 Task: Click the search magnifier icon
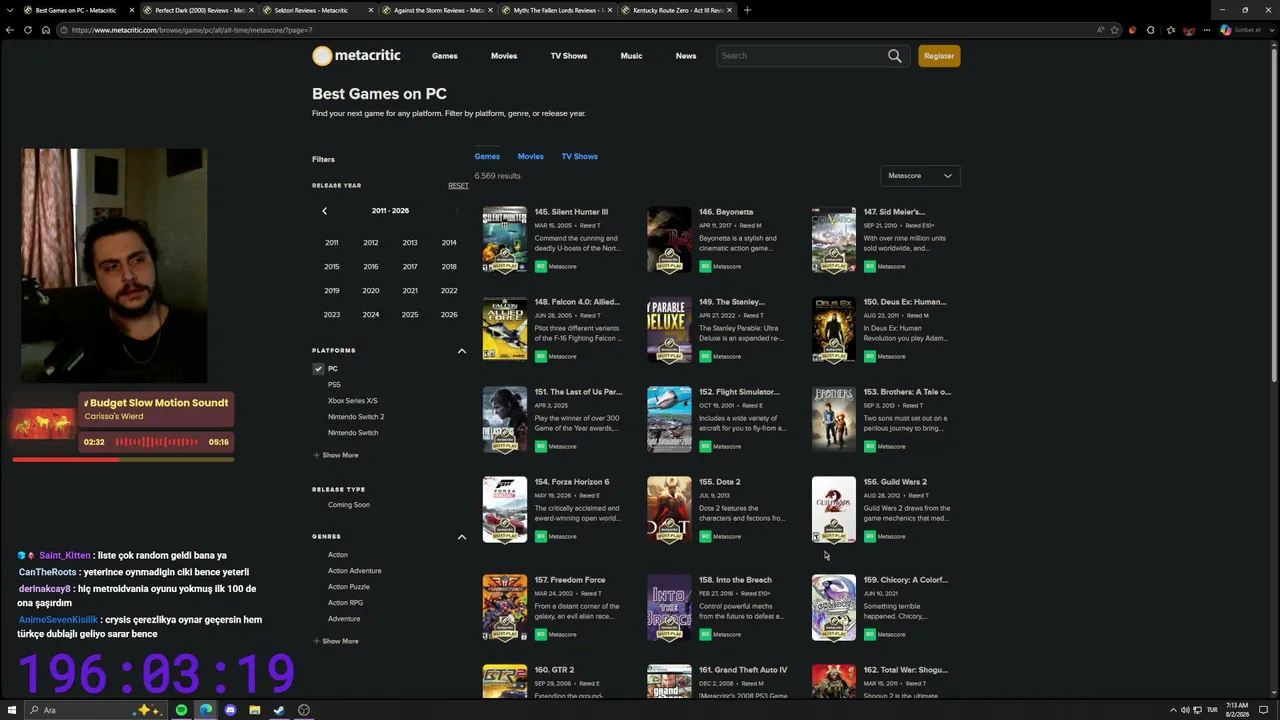point(894,56)
